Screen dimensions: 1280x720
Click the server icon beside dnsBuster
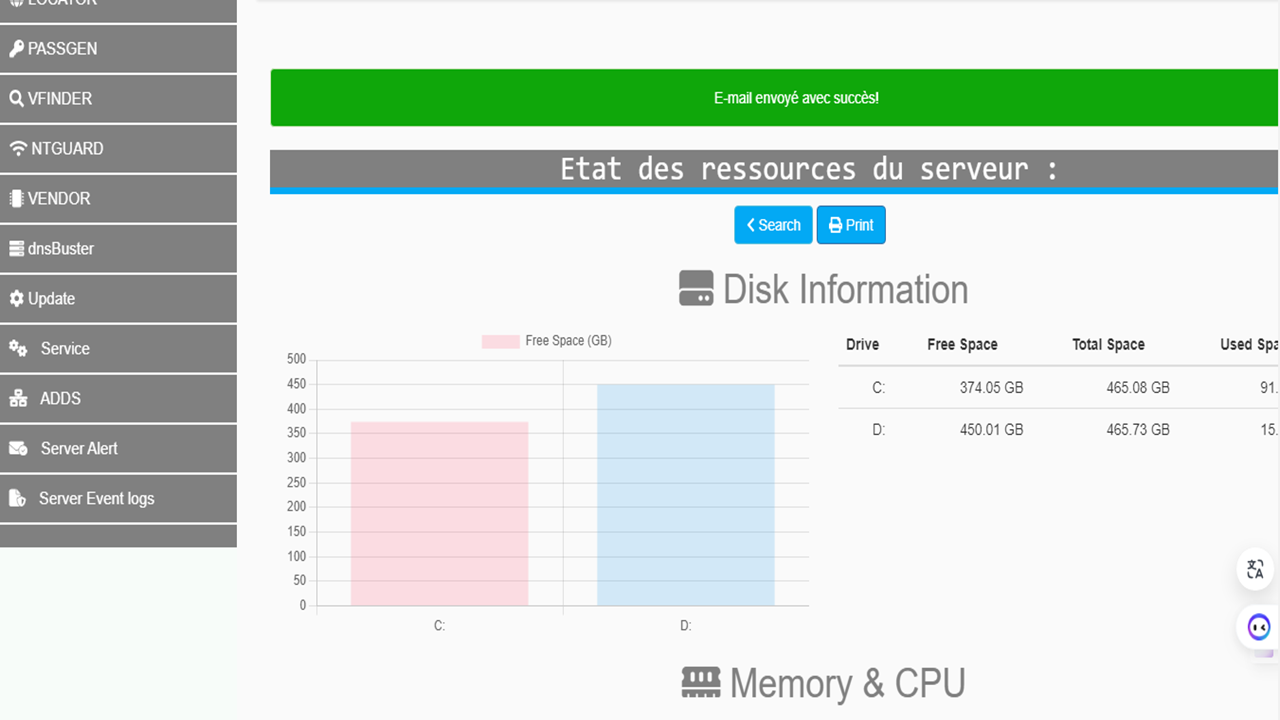tap(16, 249)
